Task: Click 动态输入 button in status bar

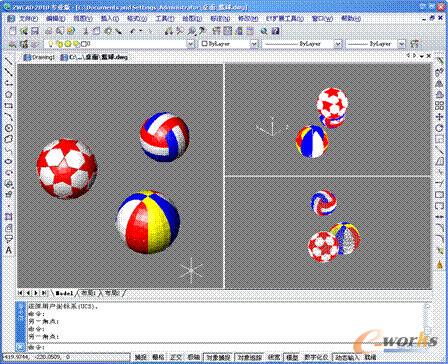Action: coord(347,357)
